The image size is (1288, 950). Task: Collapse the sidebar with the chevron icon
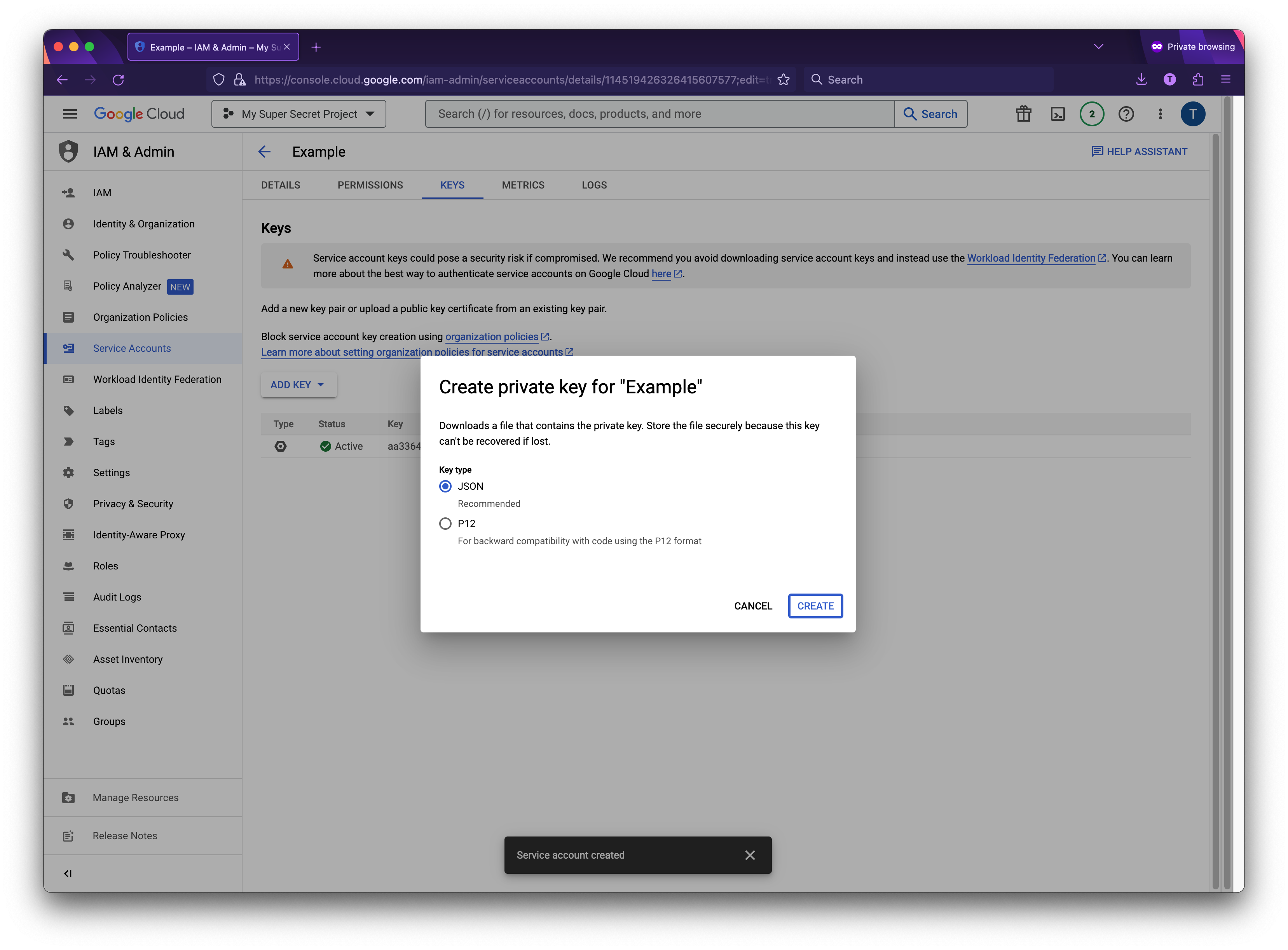[68, 873]
